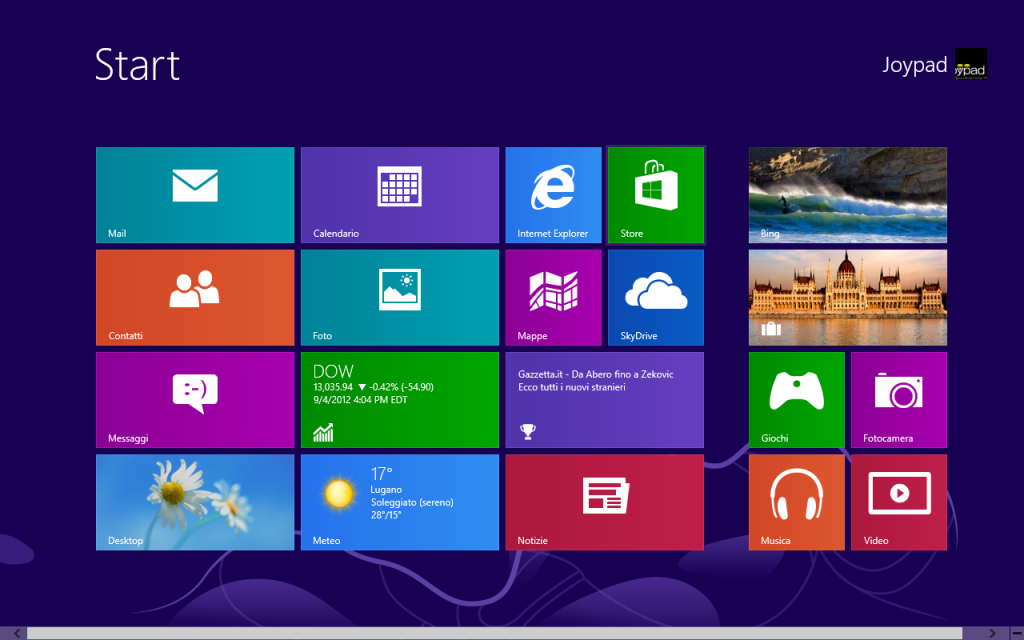Open the Fotocamera tile
The image size is (1024, 640).
(899, 400)
